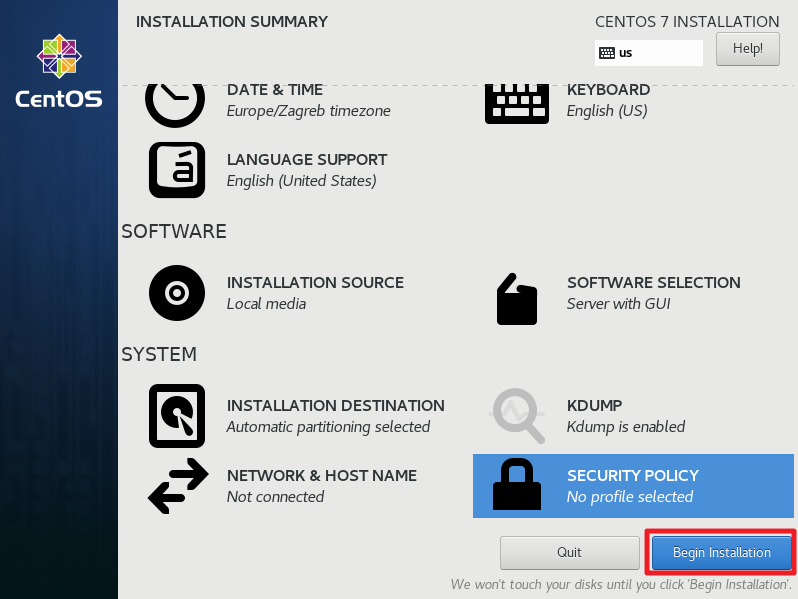This screenshot has width=798, height=599.
Task: Click the CENTOS 7 INSTALLATION title
Action: (x=687, y=22)
